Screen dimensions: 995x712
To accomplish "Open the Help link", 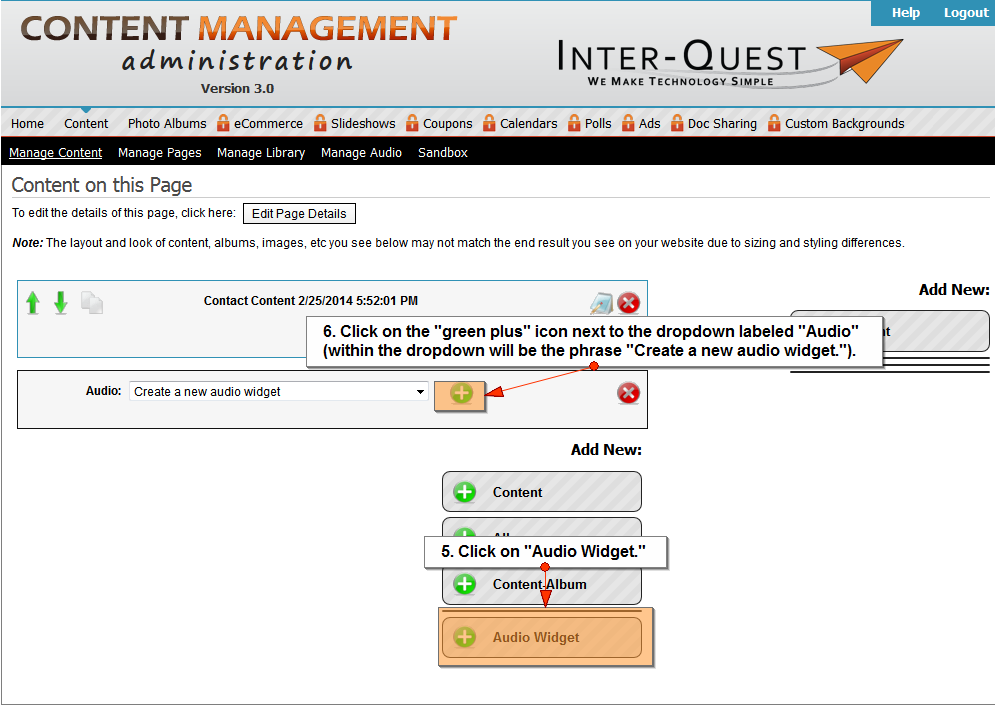I will (905, 13).
